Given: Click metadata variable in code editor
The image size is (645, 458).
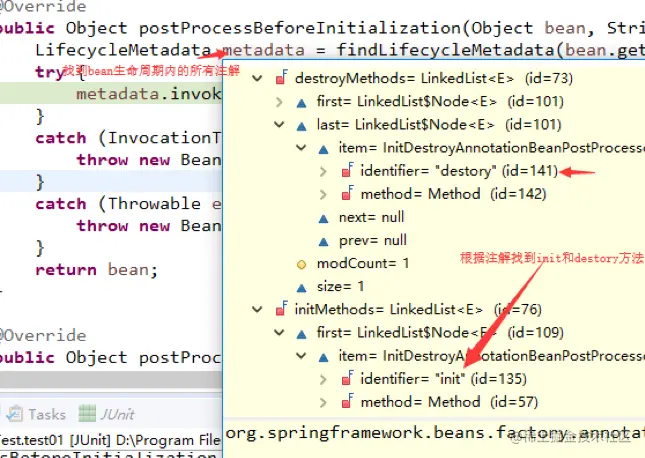Looking at the screenshot, I should [263, 50].
